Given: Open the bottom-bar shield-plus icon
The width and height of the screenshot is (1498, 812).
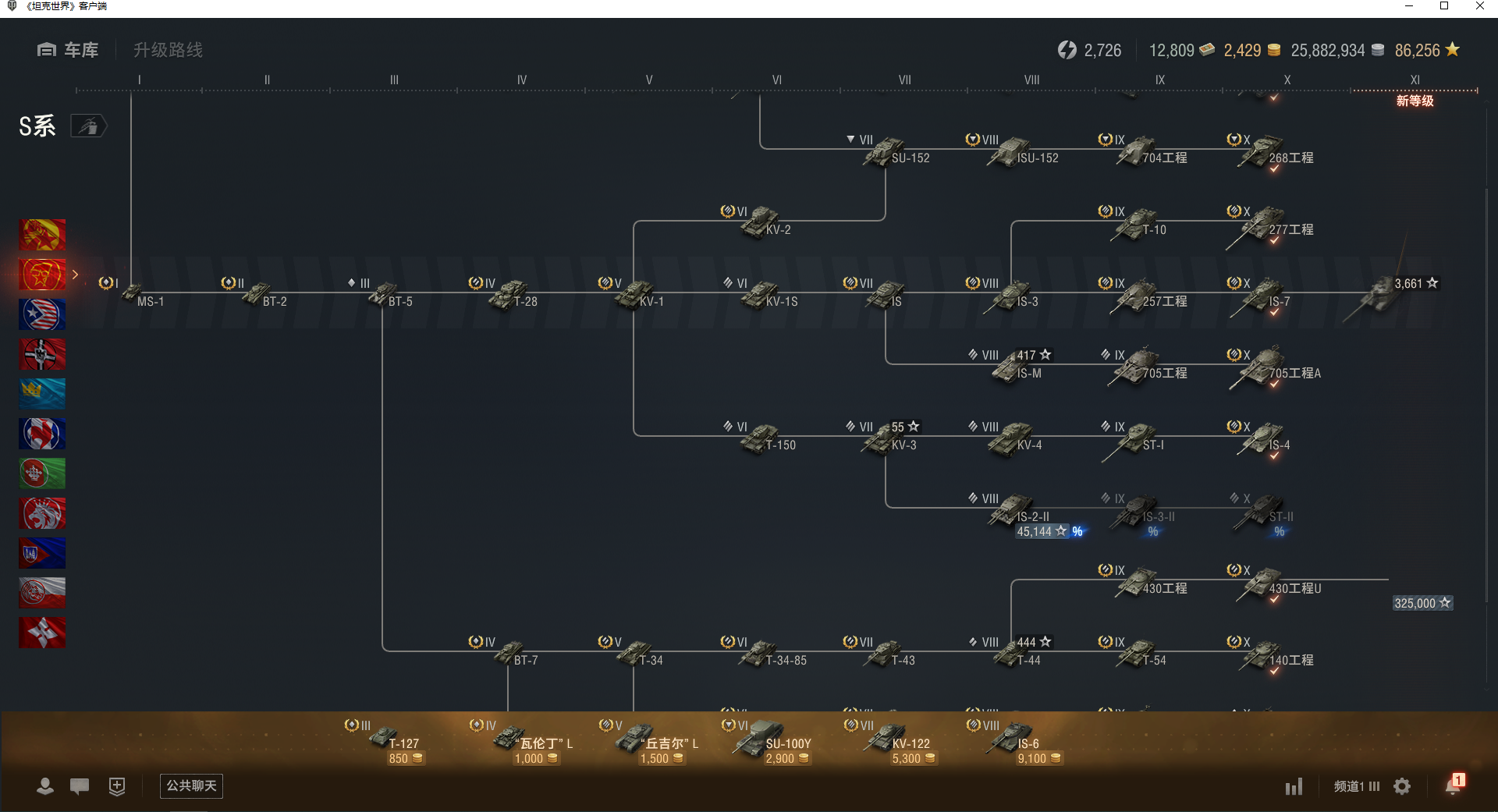Looking at the screenshot, I should pos(117,786).
